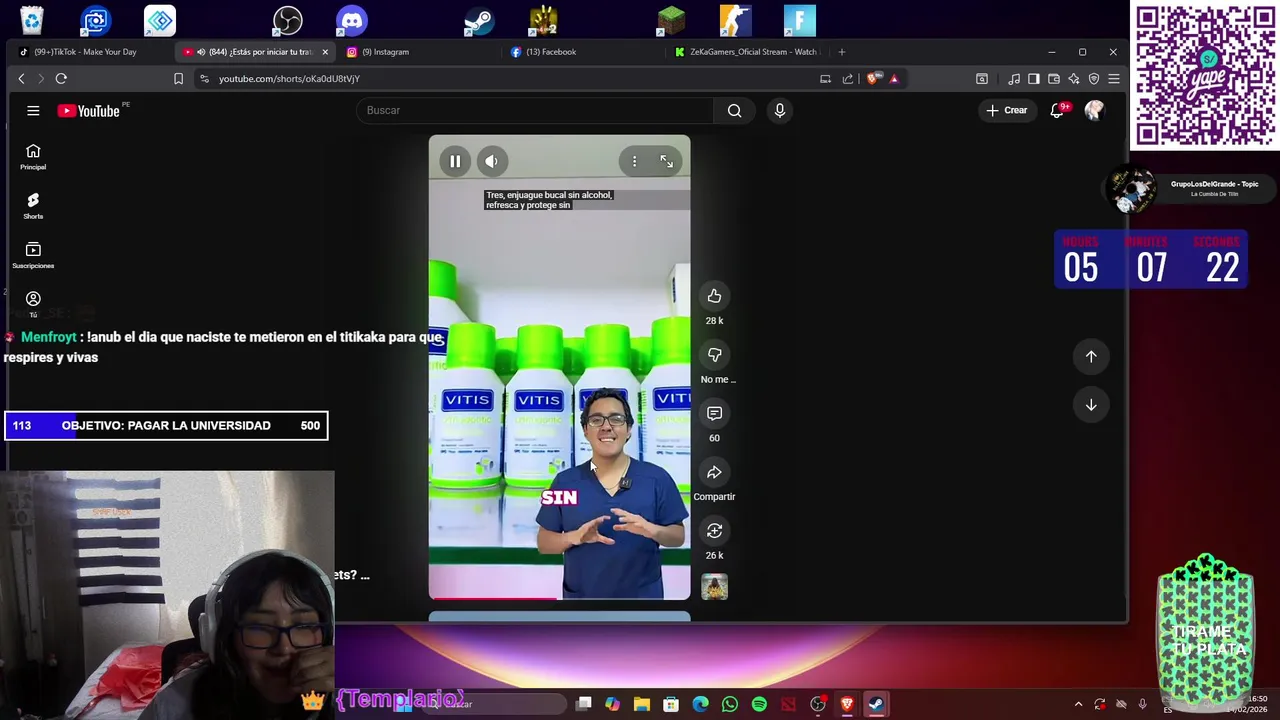Viewport: 1280px width, 720px height.
Task: Open Brave Wallet
Action: click(1054, 79)
